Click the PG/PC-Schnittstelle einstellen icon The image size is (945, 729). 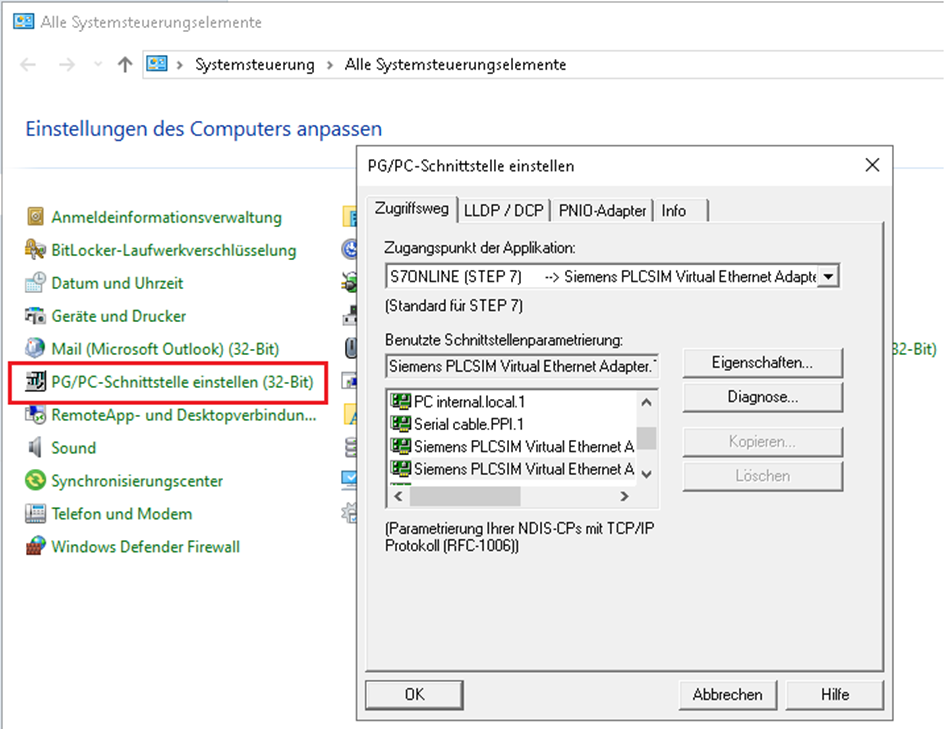pyautogui.click(x=36, y=381)
